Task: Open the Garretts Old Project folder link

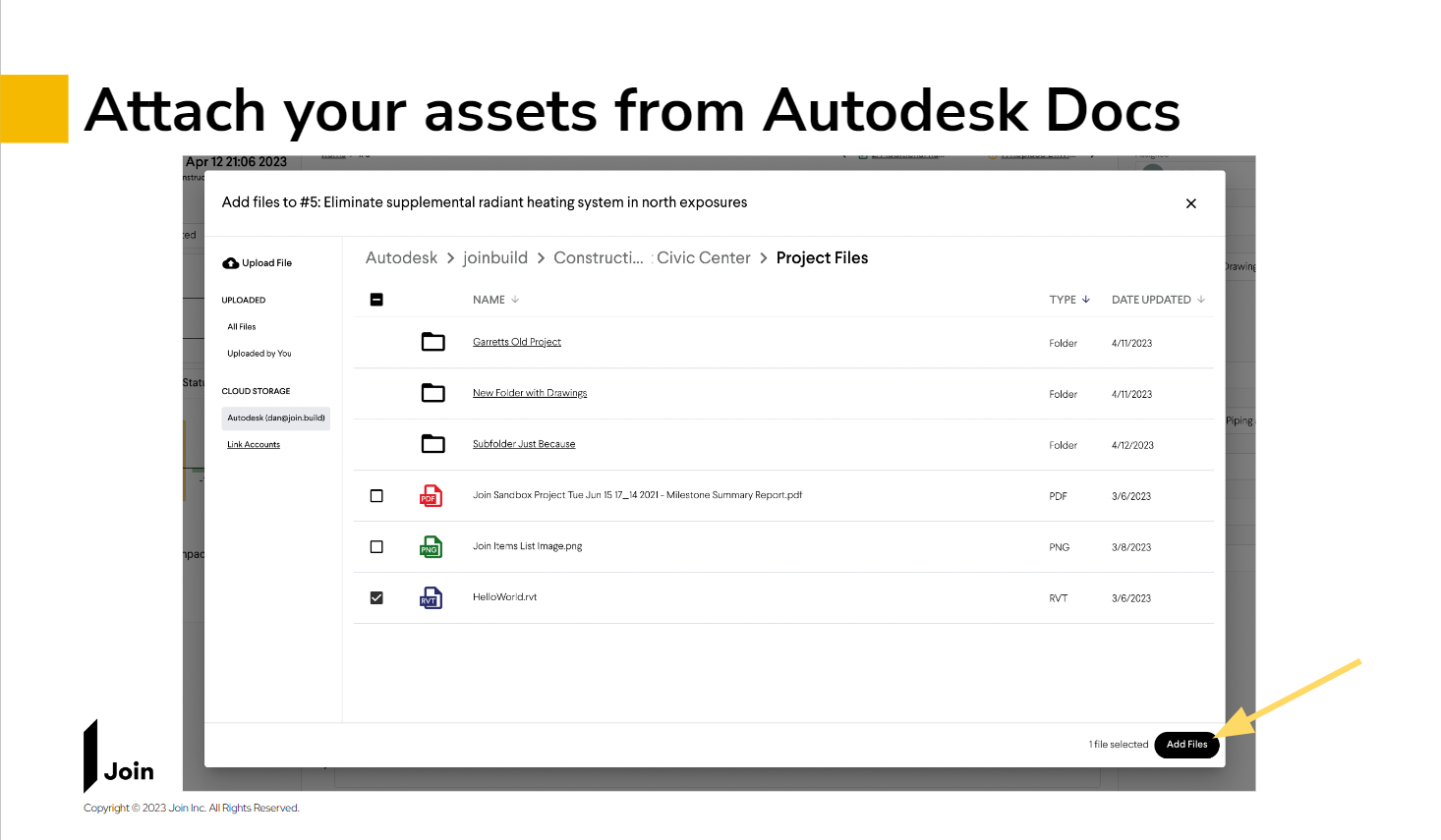Action: [517, 342]
